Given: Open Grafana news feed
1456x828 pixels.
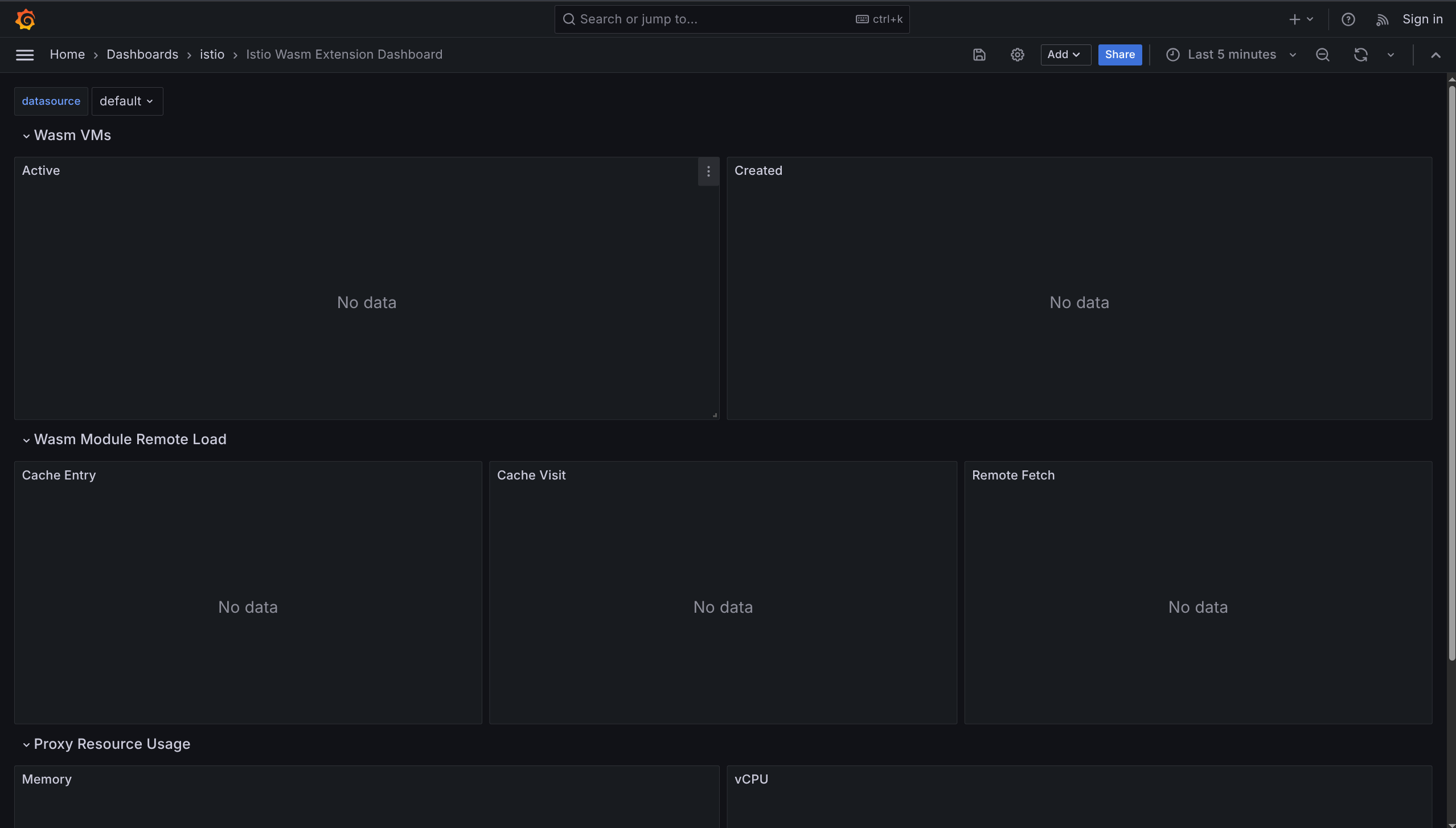Looking at the screenshot, I should tap(1383, 19).
